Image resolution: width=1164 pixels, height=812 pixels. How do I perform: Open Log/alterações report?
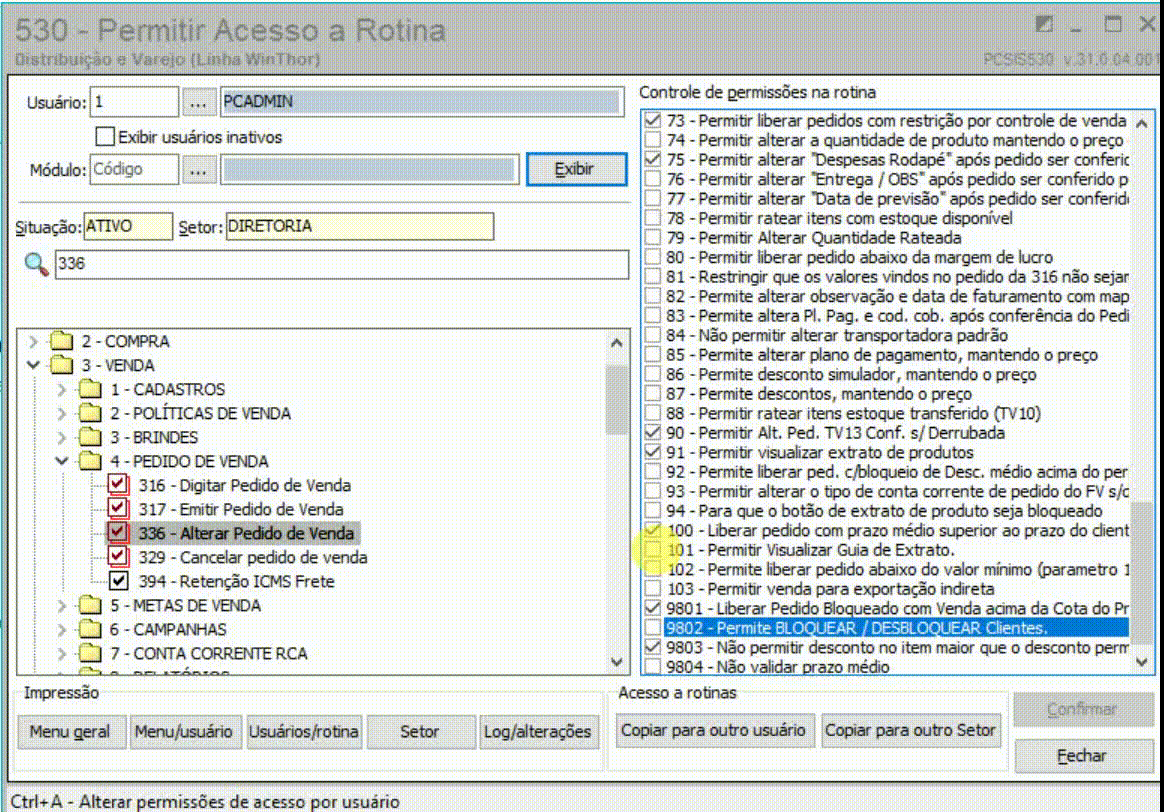pos(537,731)
